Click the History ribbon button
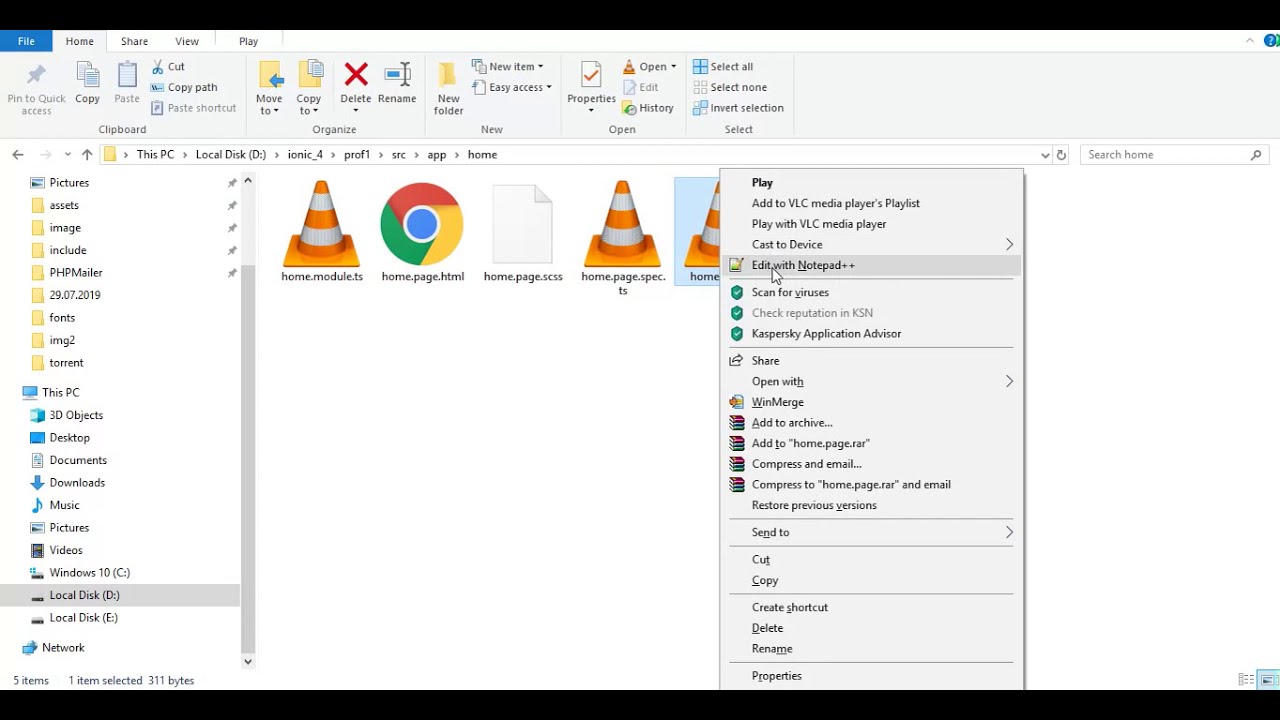1280x720 pixels. click(x=648, y=108)
